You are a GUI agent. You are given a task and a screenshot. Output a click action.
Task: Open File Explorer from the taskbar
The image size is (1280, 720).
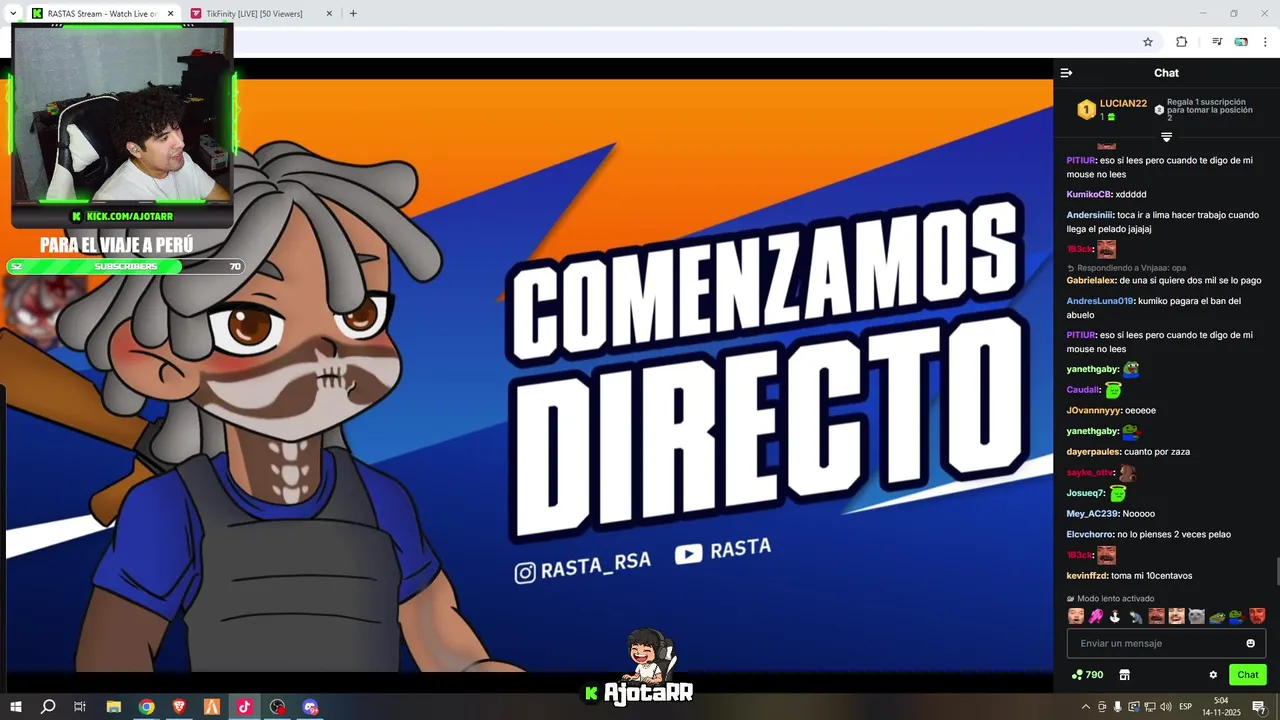[113, 707]
